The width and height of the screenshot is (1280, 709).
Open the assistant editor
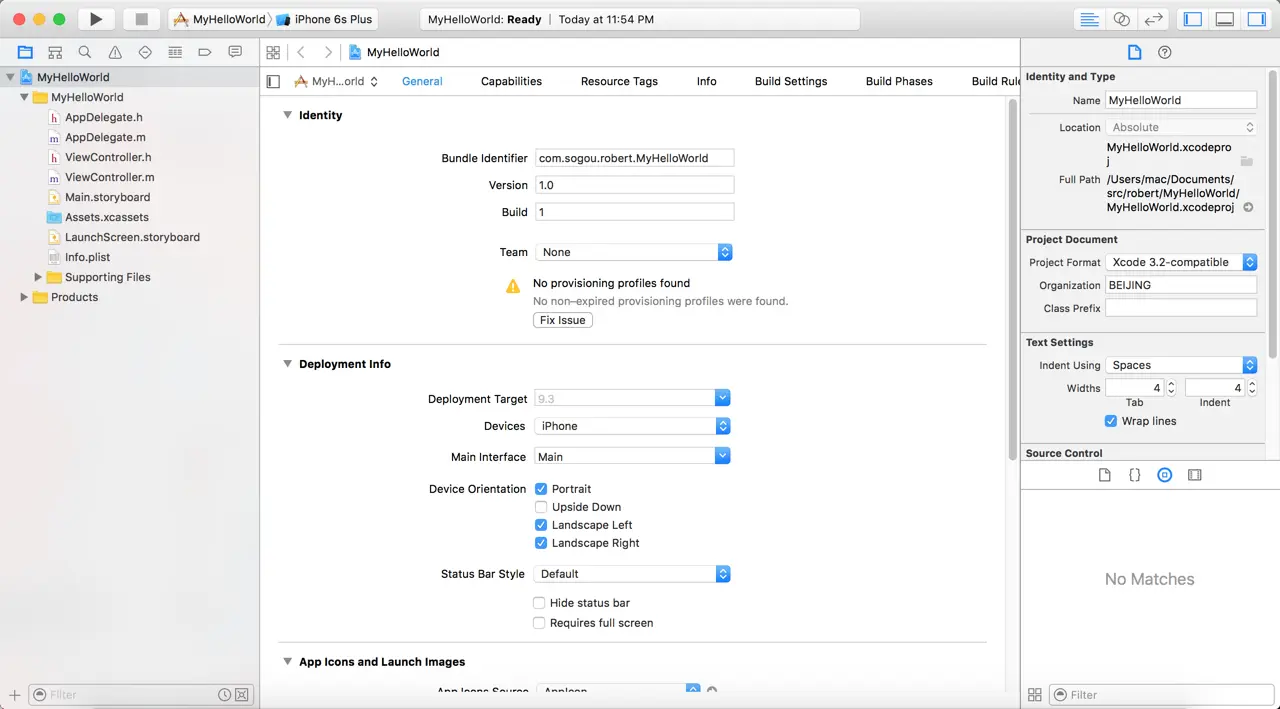click(x=1121, y=19)
